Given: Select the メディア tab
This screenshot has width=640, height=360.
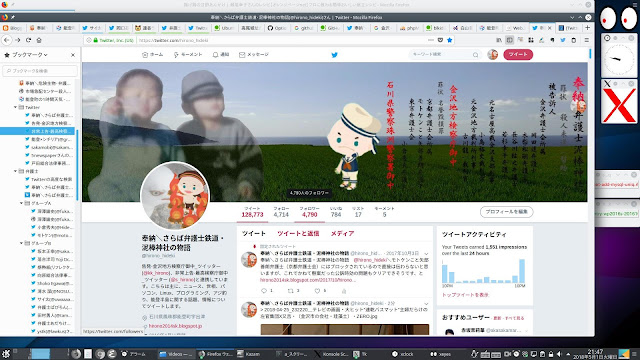Looking at the screenshot, I should [342, 233].
